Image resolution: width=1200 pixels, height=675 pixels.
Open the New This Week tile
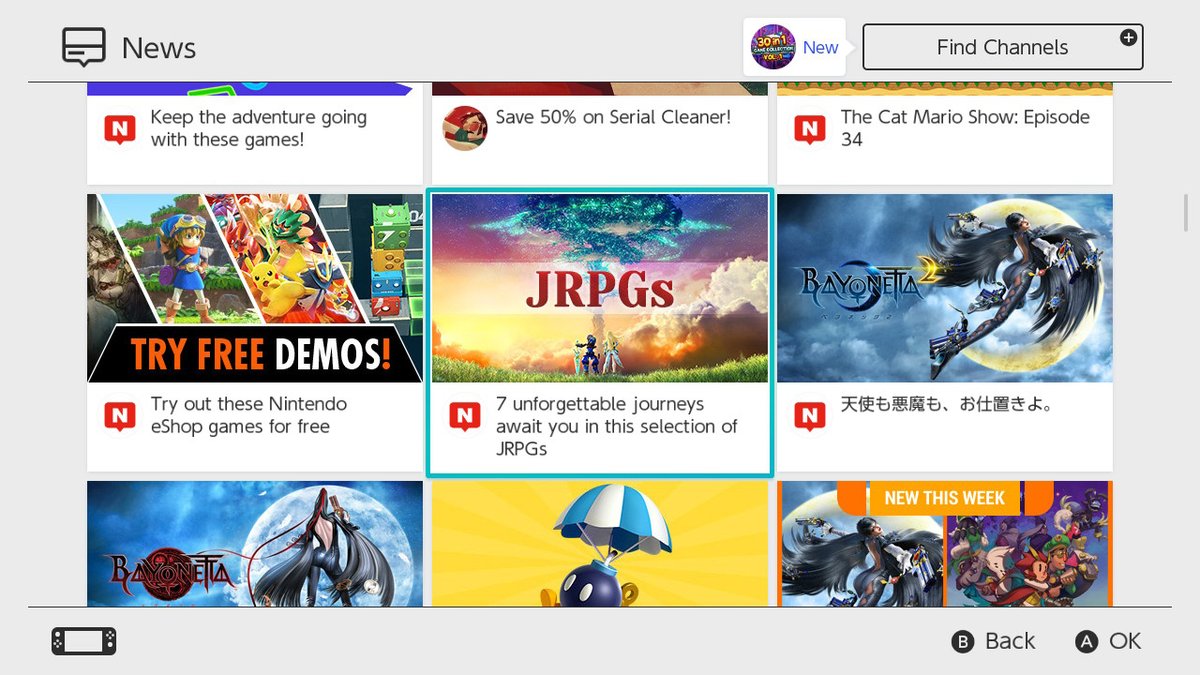click(x=945, y=544)
